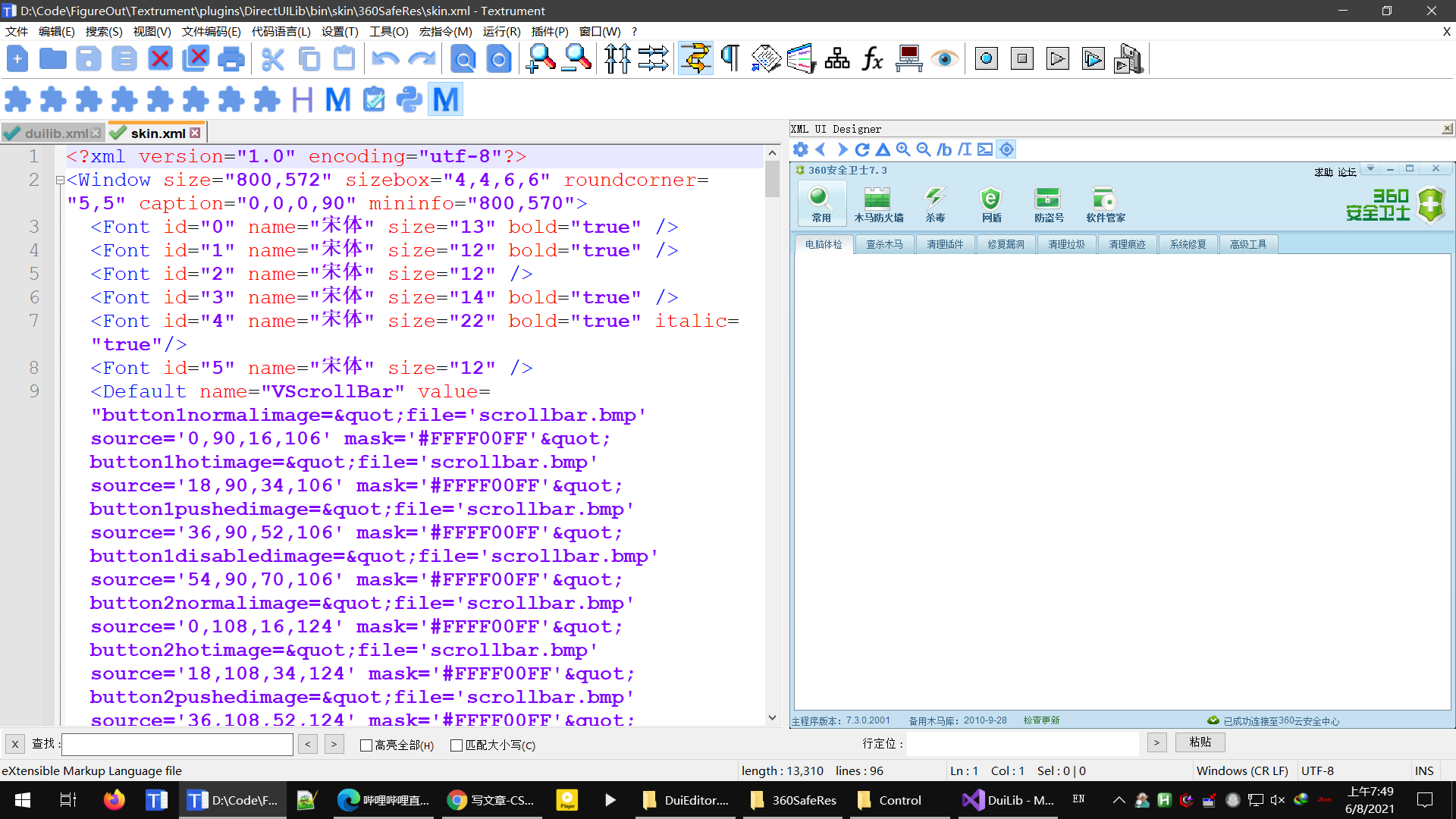Create a new file with the toolbar icon
The image size is (1456, 819).
pyautogui.click(x=17, y=58)
